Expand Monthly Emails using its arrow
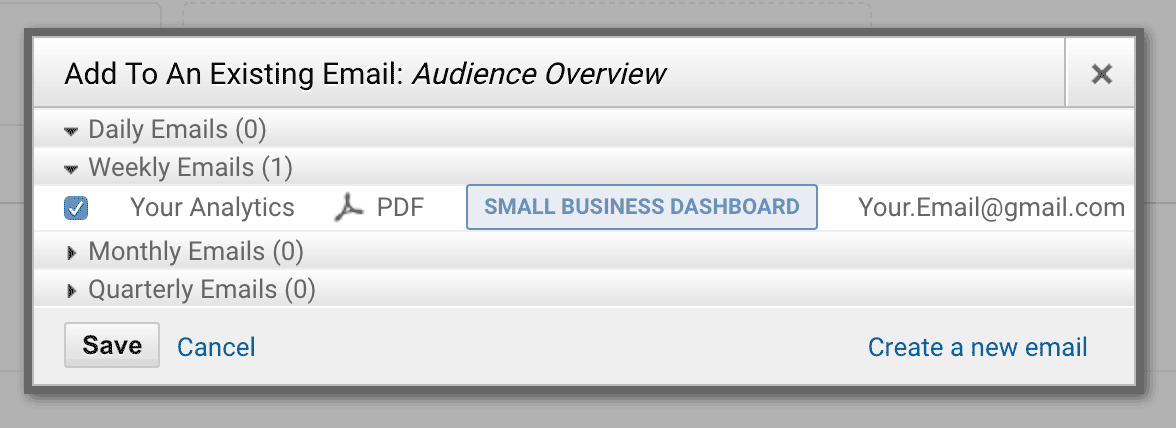 72,253
